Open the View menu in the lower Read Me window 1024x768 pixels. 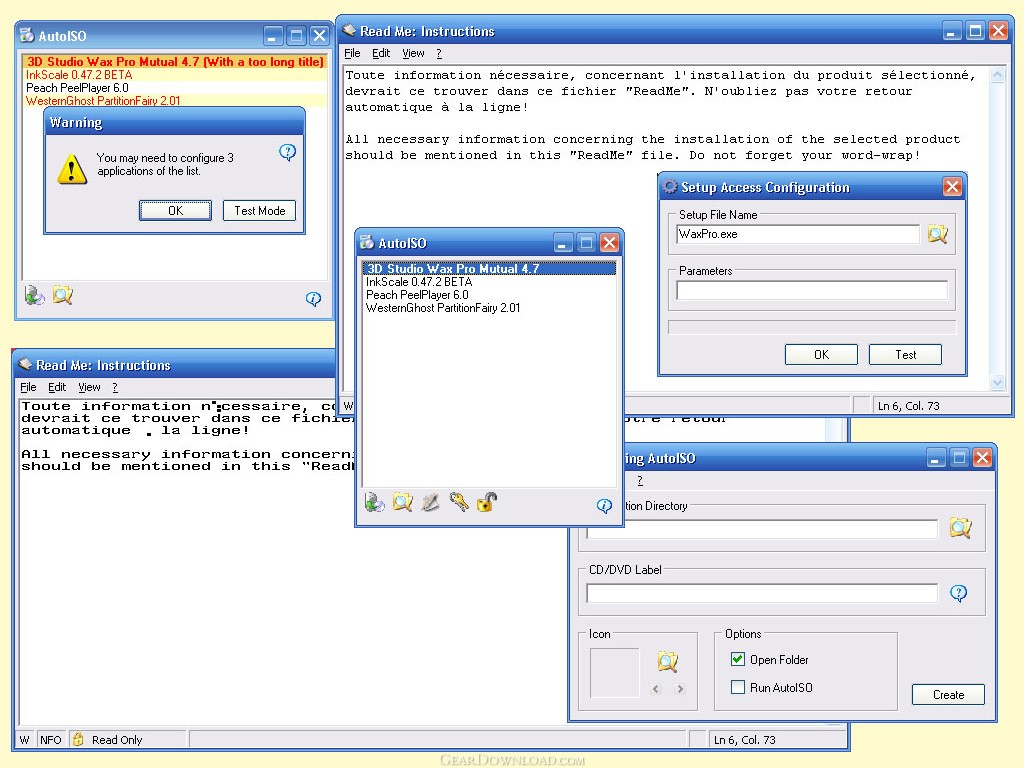tap(89, 387)
